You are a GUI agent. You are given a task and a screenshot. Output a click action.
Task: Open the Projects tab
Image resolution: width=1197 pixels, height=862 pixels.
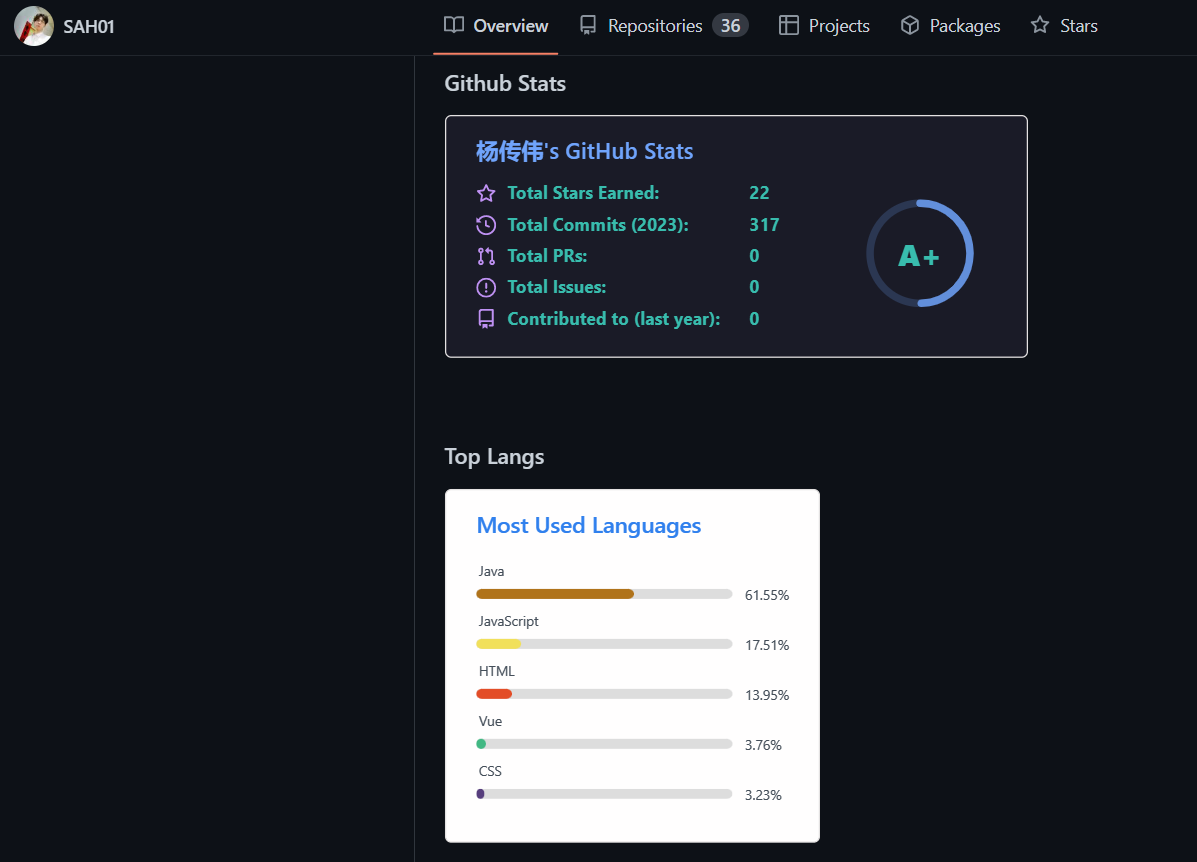[x=824, y=26]
